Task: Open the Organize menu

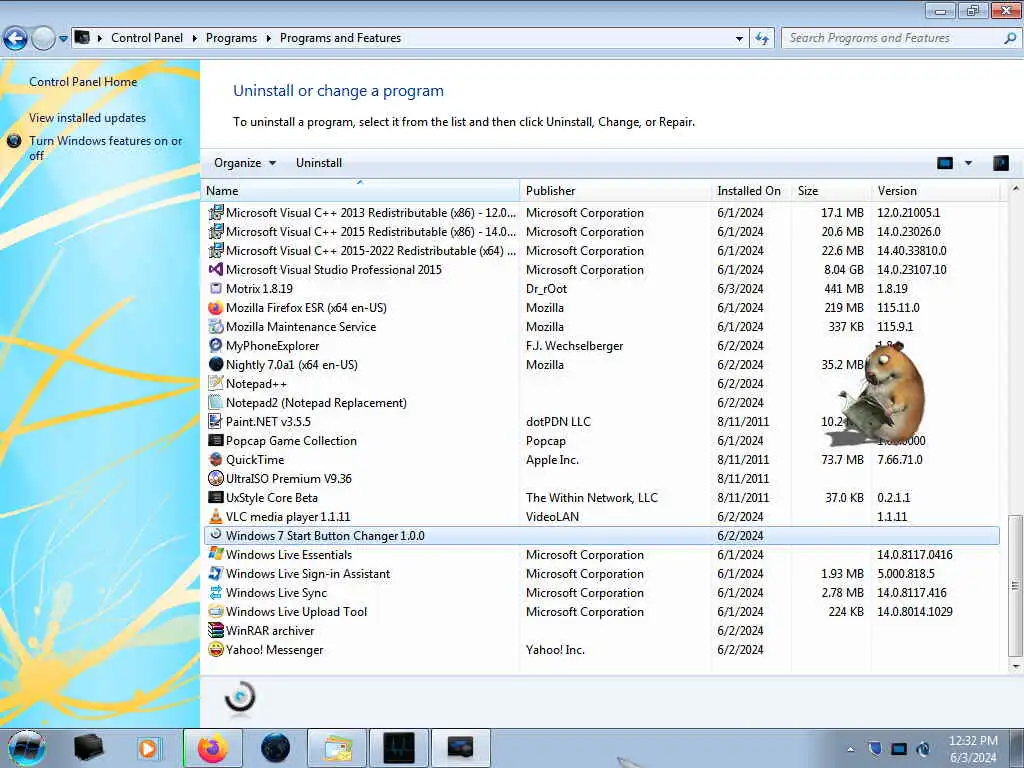Action: [x=245, y=163]
